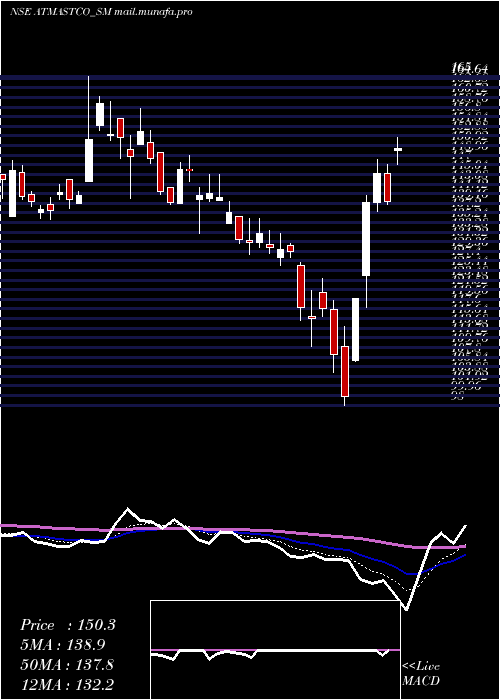Click the rightmost candlestick on the chart

(397, 150)
